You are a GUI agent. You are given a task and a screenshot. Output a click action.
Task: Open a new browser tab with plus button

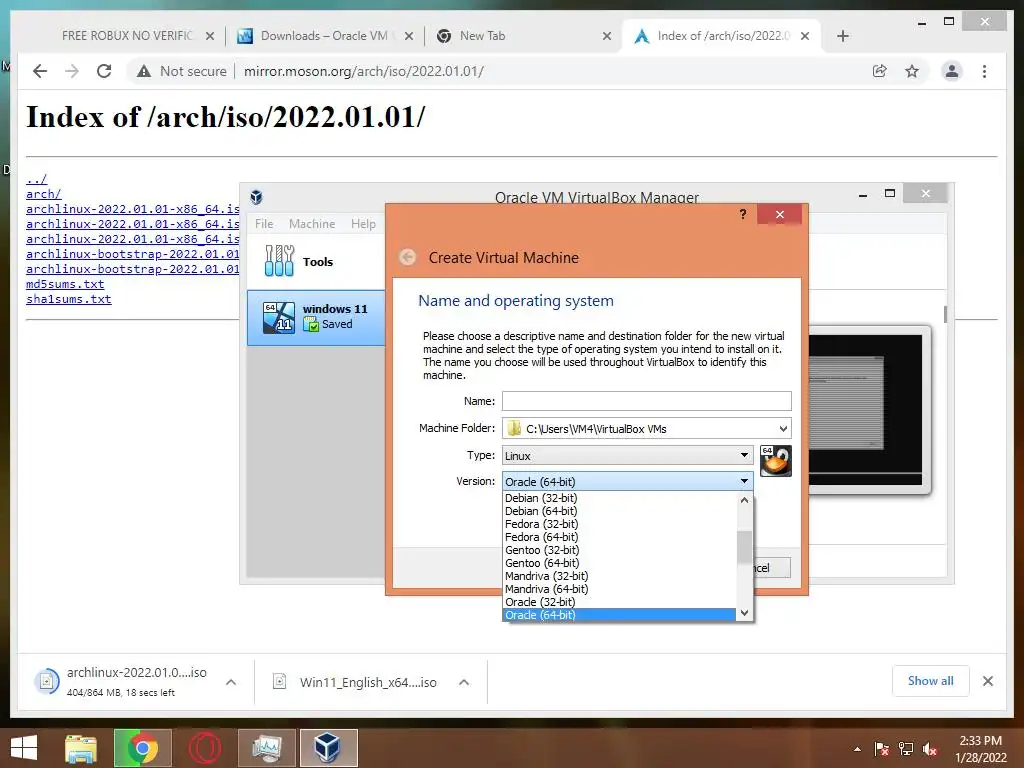point(842,36)
